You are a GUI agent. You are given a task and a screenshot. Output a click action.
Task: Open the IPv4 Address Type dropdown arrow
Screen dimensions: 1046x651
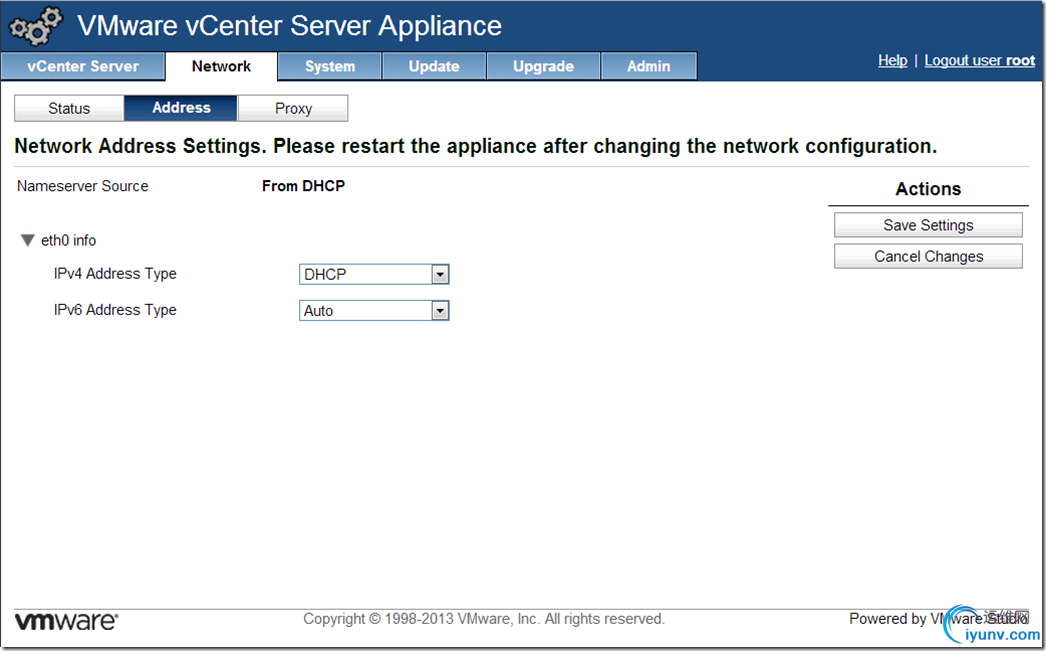440,275
